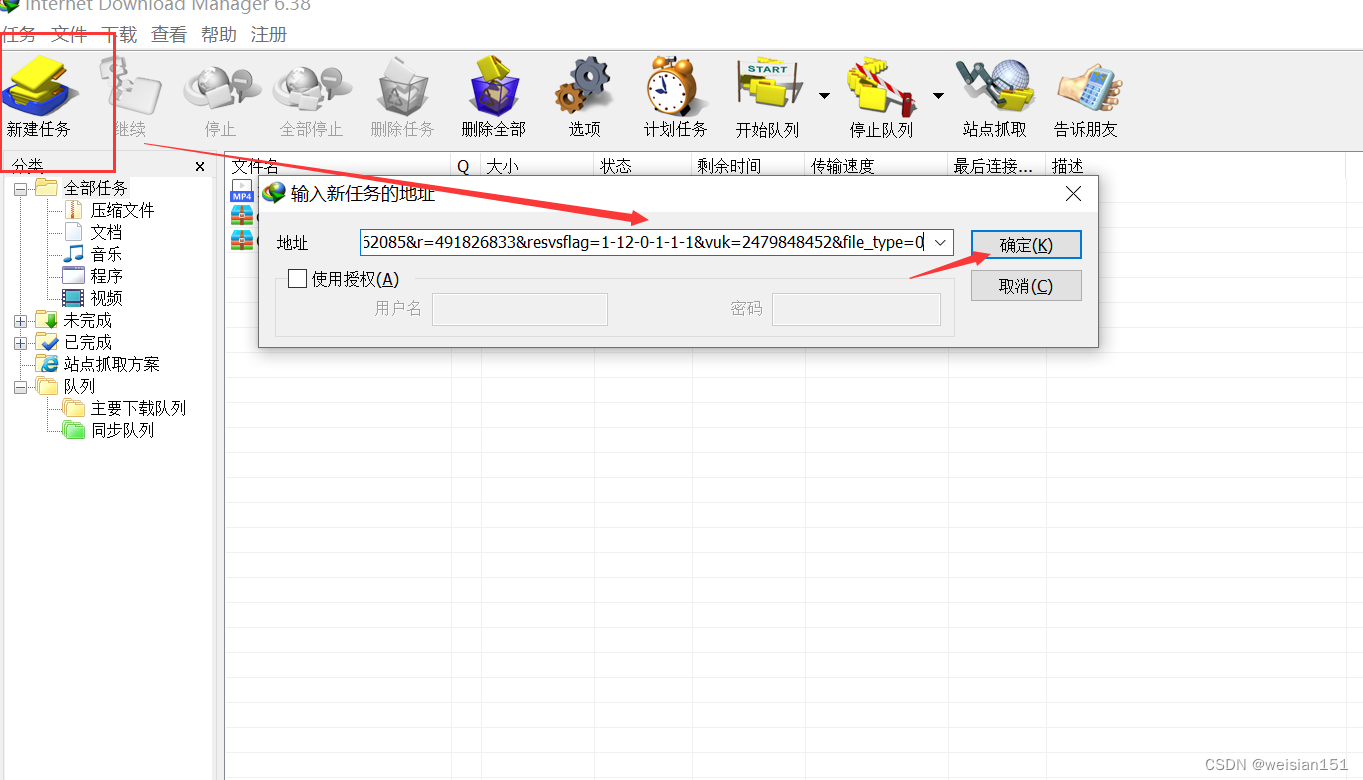The image size is (1363, 780).
Task: Sort by the 大小 column header
Action: 537,166
